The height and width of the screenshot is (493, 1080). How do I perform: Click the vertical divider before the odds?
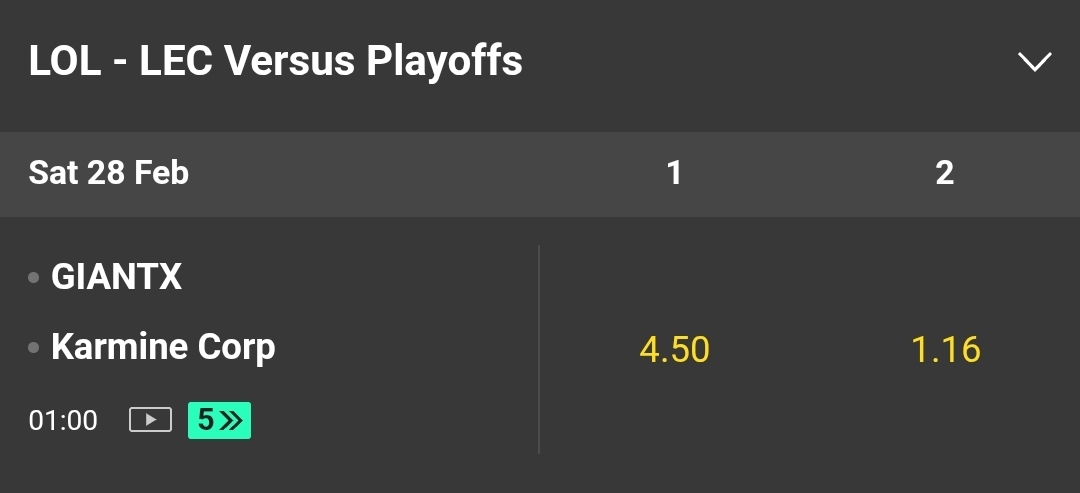tap(539, 350)
